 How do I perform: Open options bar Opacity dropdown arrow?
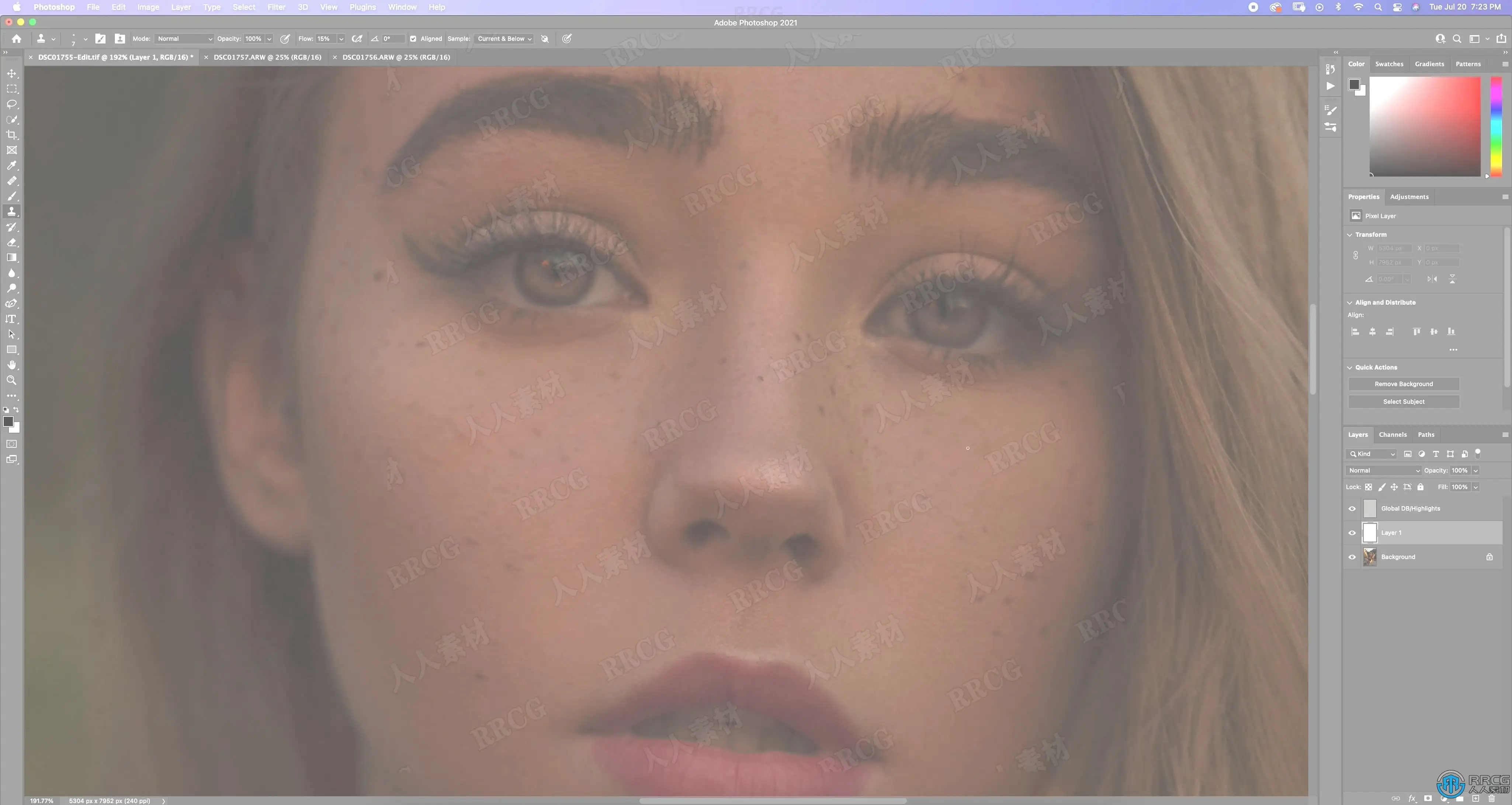pyautogui.click(x=269, y=39)
